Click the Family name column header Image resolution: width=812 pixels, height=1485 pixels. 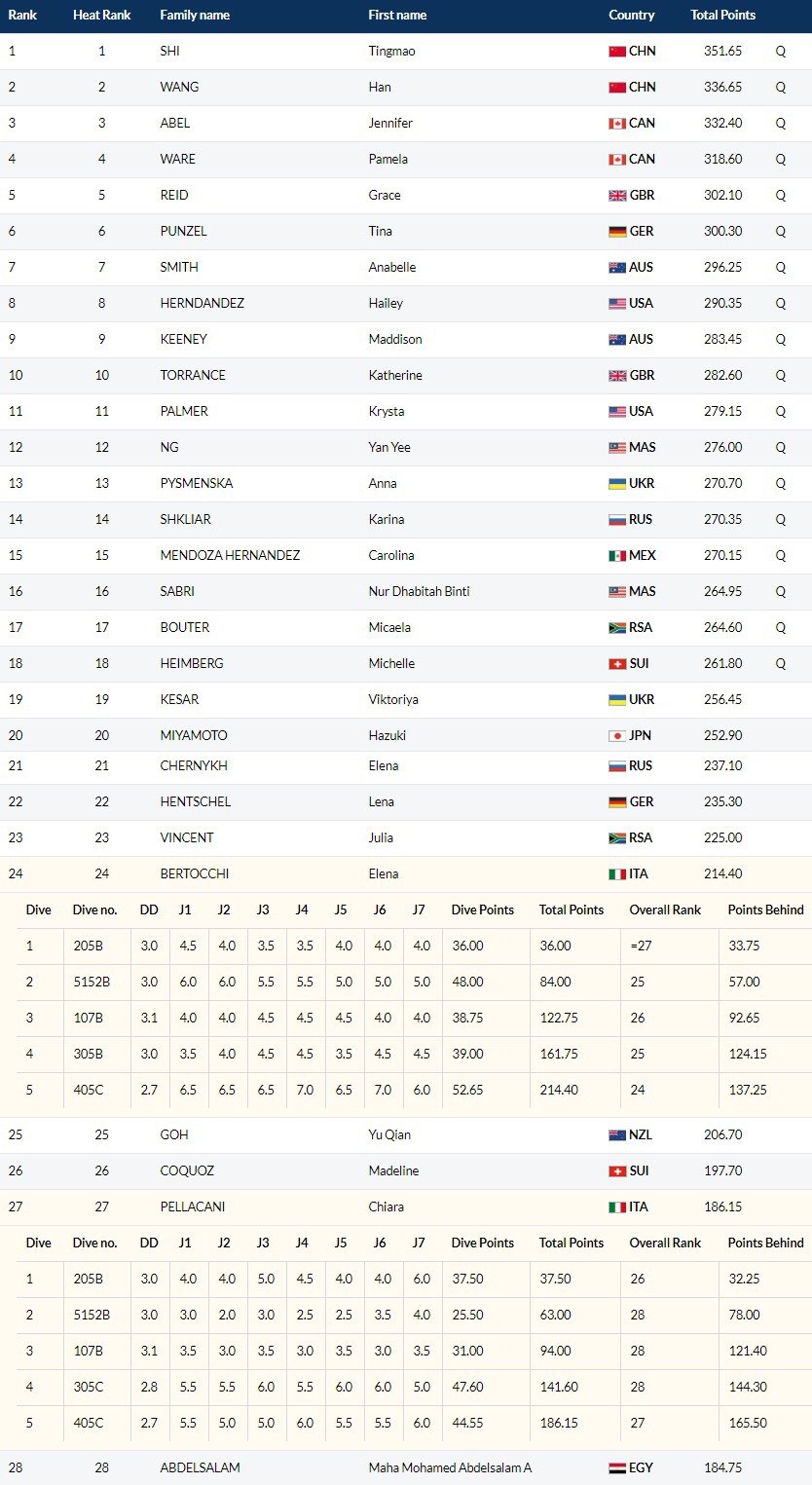[x=195, y=15]
